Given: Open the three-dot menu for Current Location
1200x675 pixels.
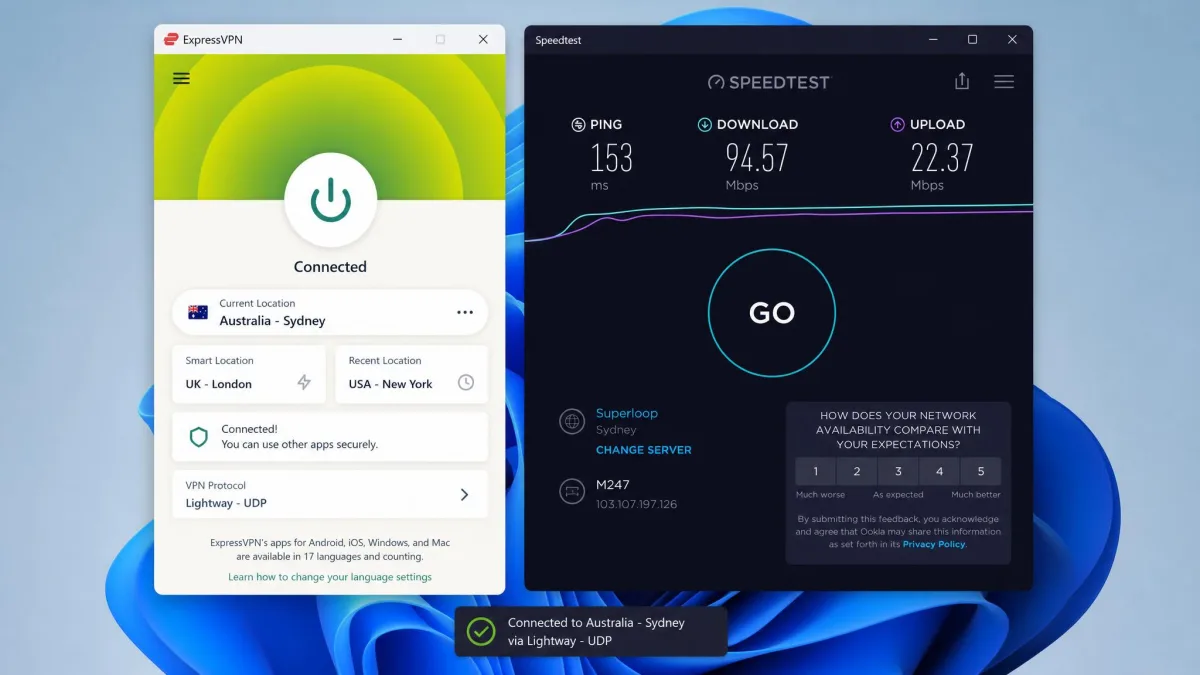Looking at the screenshot, I should 465,312.
